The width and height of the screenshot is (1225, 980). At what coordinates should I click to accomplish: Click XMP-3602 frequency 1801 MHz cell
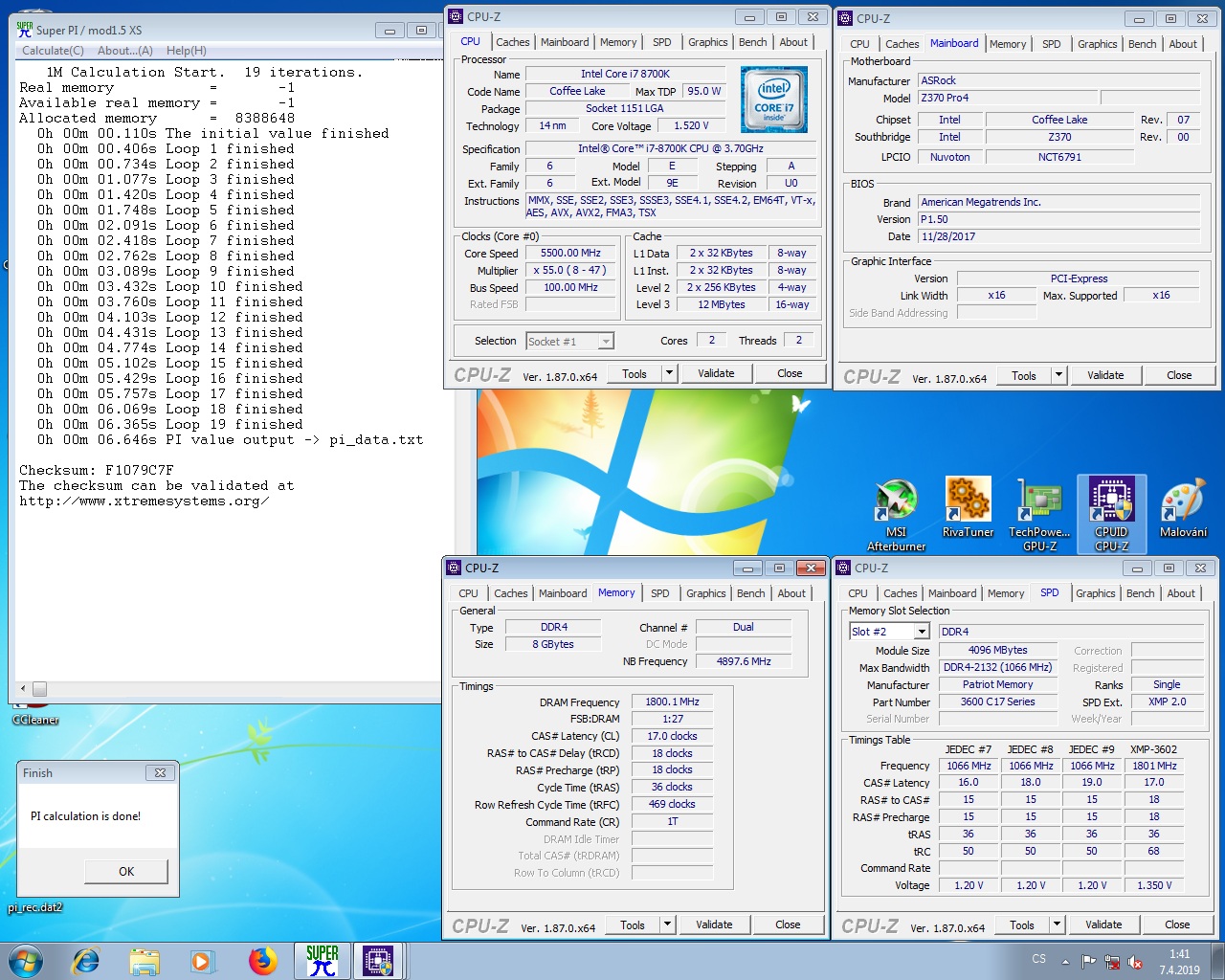pyautogui.click(x=1154, y=766)
